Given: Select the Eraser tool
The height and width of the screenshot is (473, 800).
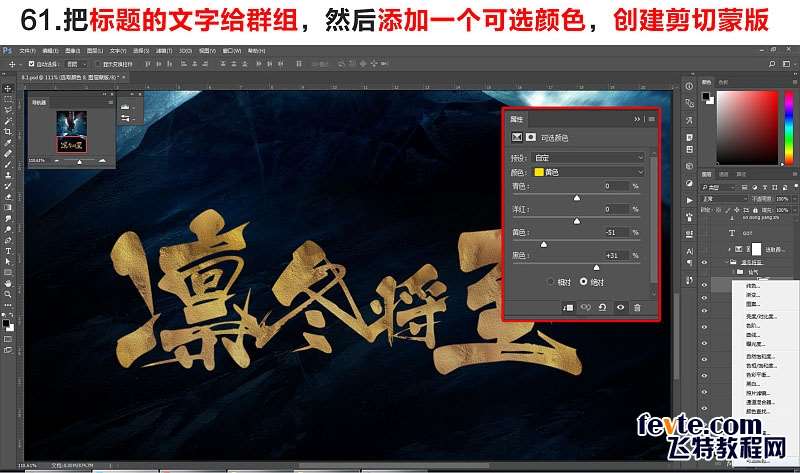Looking at the screenshot, I should coord(8,197).
